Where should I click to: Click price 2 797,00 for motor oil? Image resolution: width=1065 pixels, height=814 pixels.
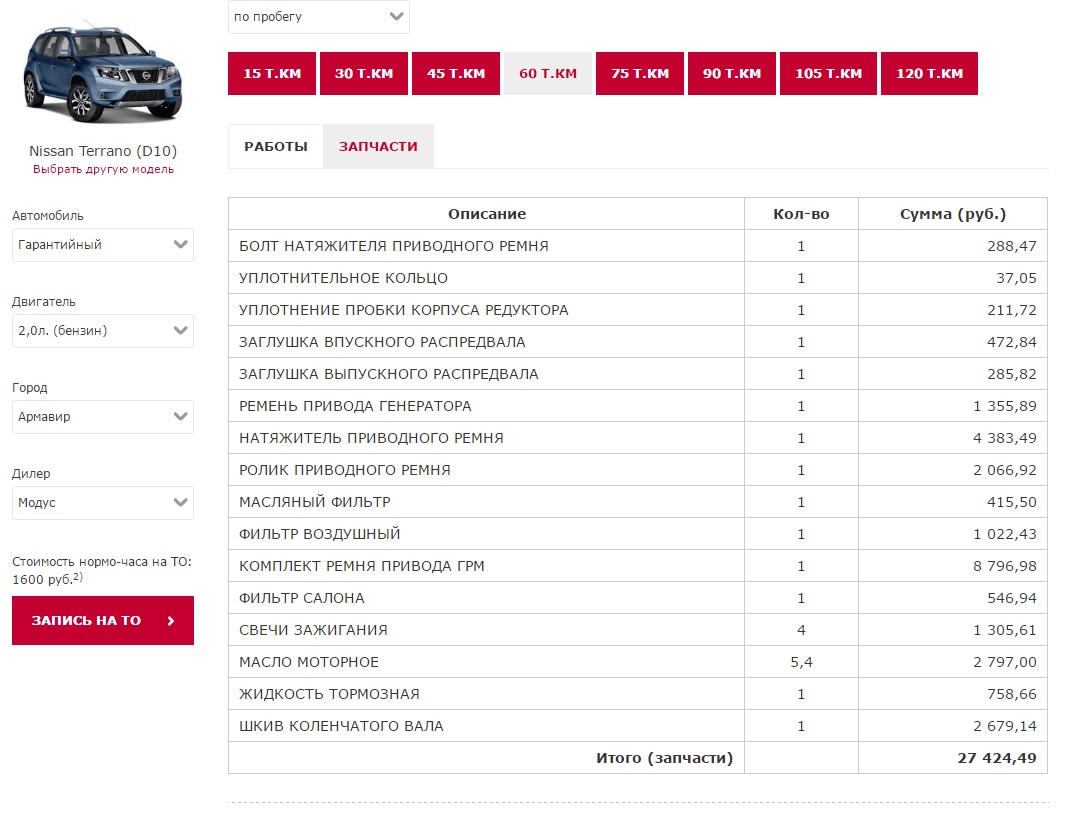[1005, 662]
